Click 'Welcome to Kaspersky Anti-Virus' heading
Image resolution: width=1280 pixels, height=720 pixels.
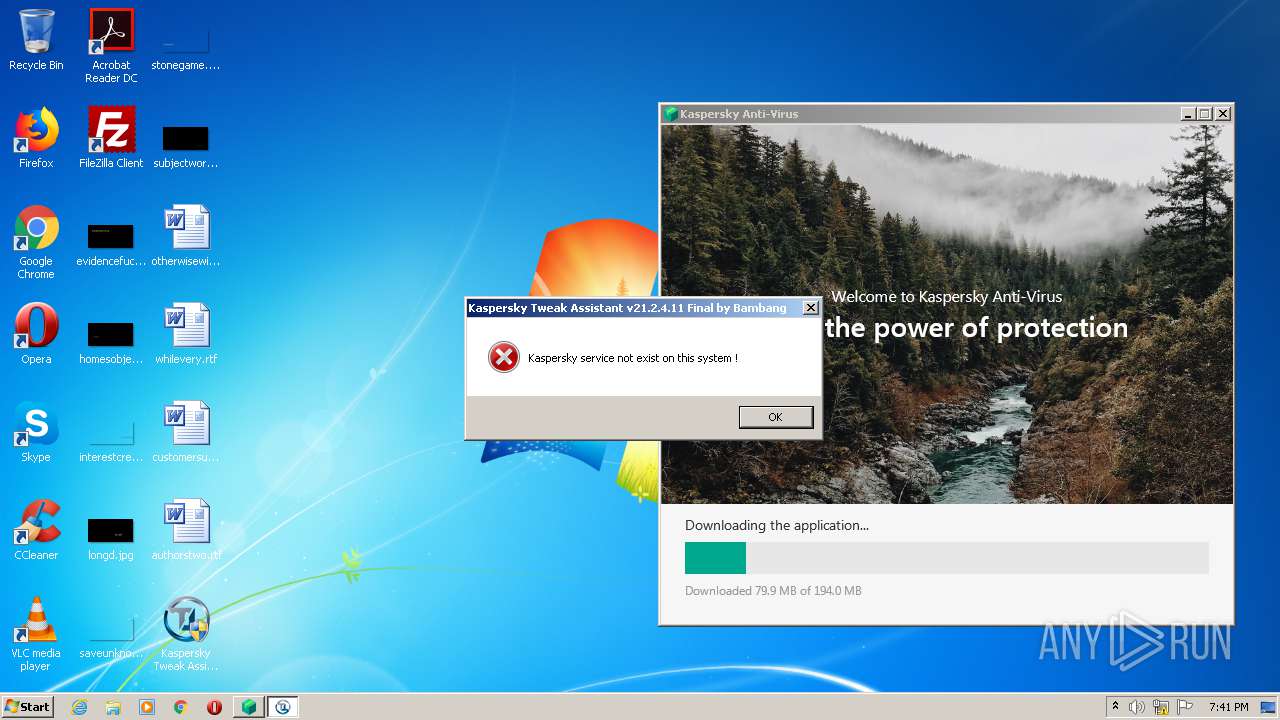[x=947, y=297]
